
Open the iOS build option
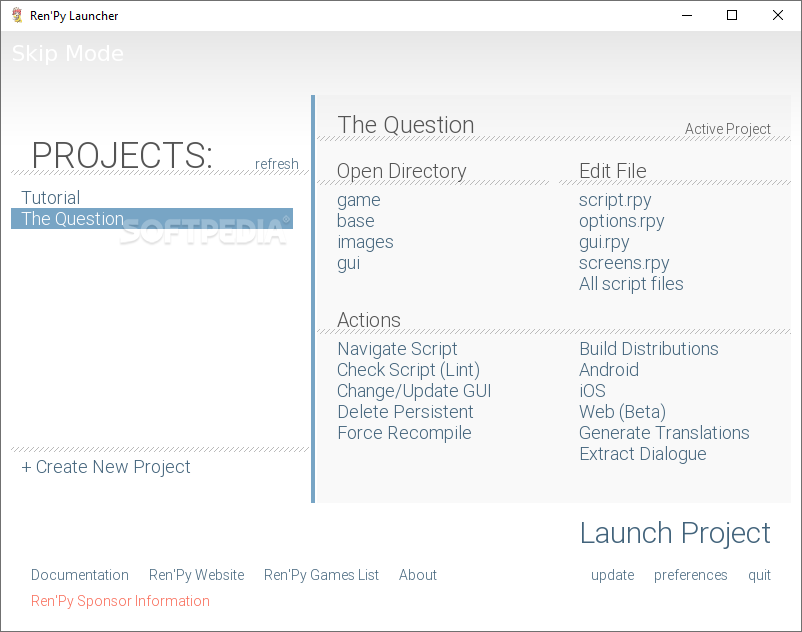pyautogui.click(x=592, y=391)
